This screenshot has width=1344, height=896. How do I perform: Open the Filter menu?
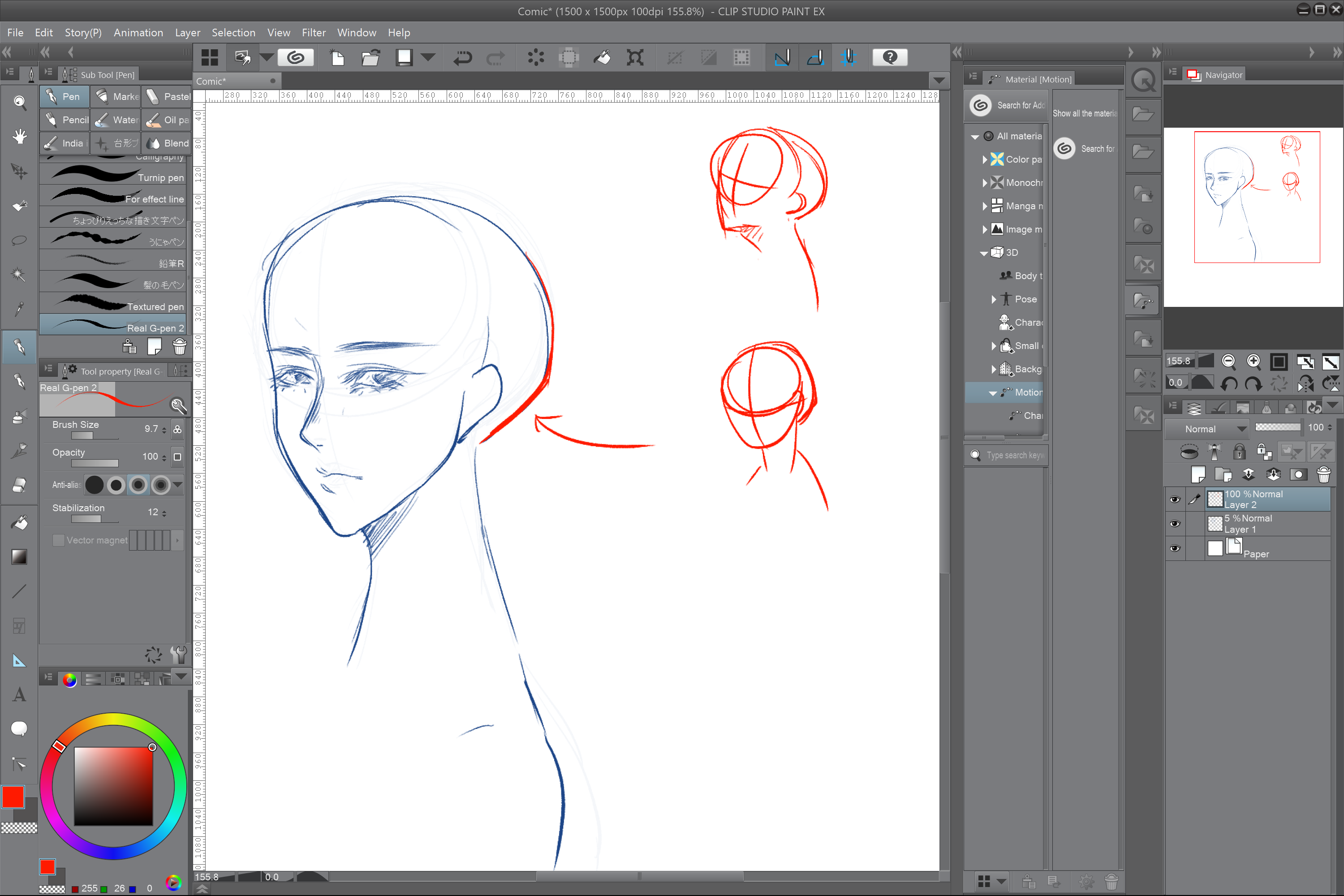coord(313,33)
